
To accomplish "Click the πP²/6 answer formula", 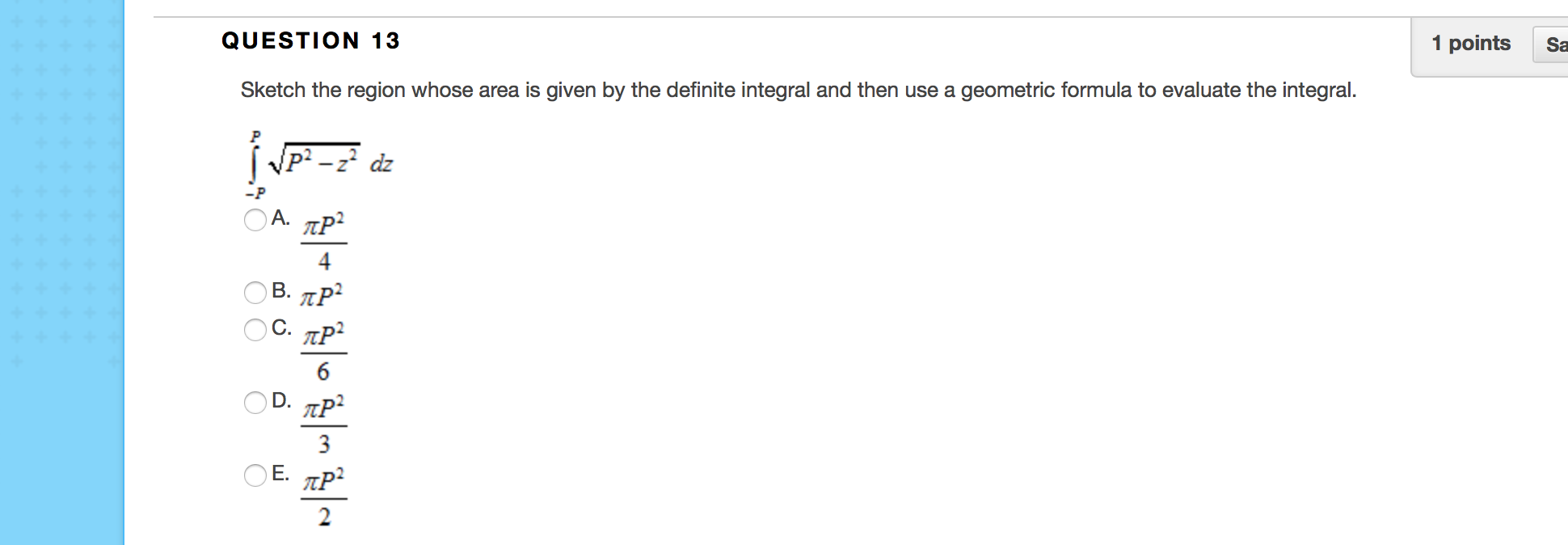I will tap(324, 352).
